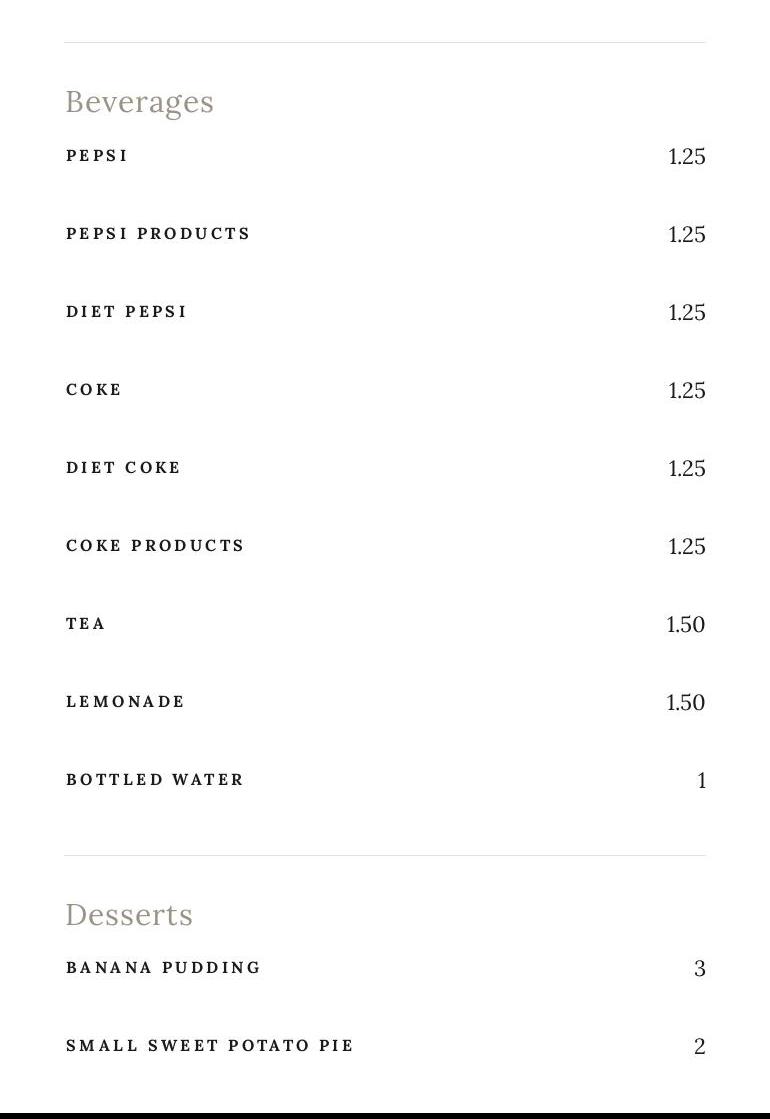770x1119 pixels.
Task: Select the Lemonade menu item
Action: (125, 702)
